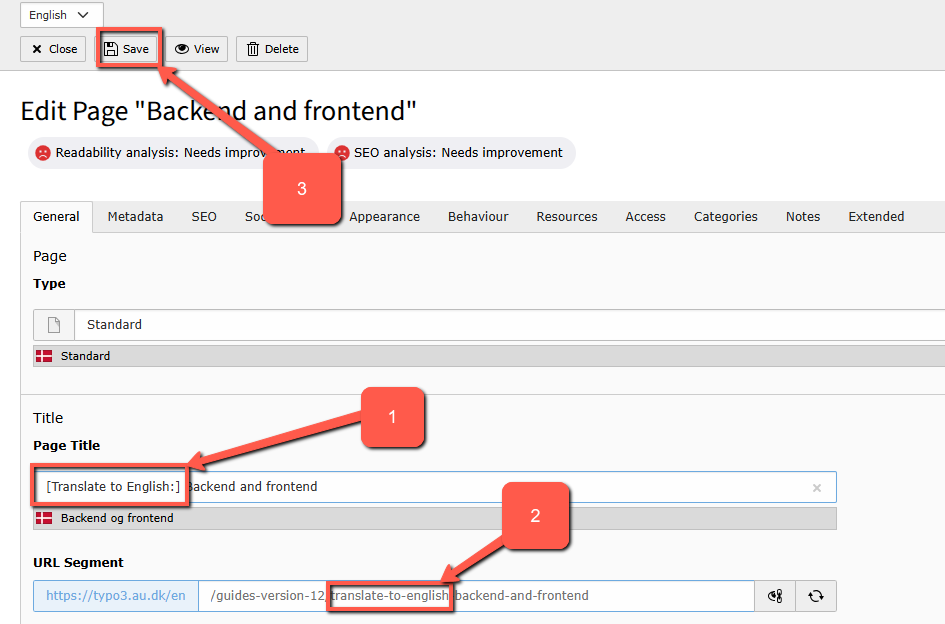
Task: Open the English language dropdown
Action: point(61,15)
